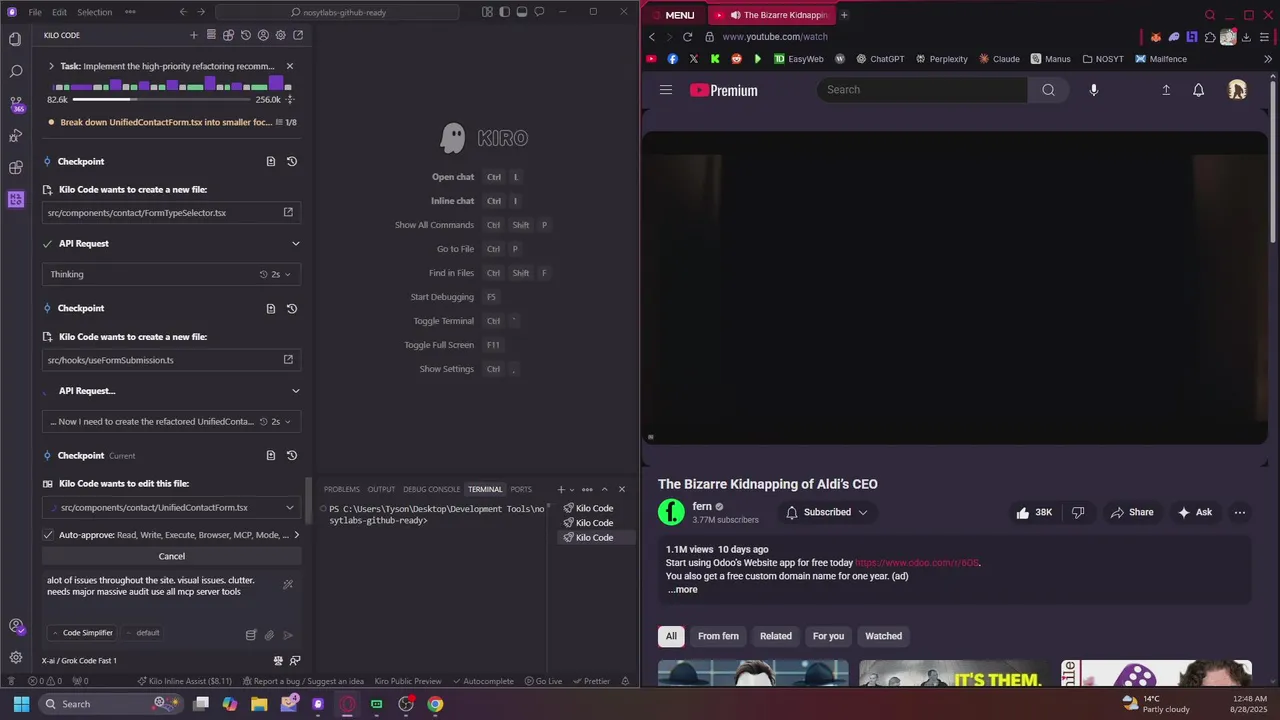The height and width of the screenshot is (720, 1280).
Task: Open Run and Debug view in activity bar
Action: (15, 135)
